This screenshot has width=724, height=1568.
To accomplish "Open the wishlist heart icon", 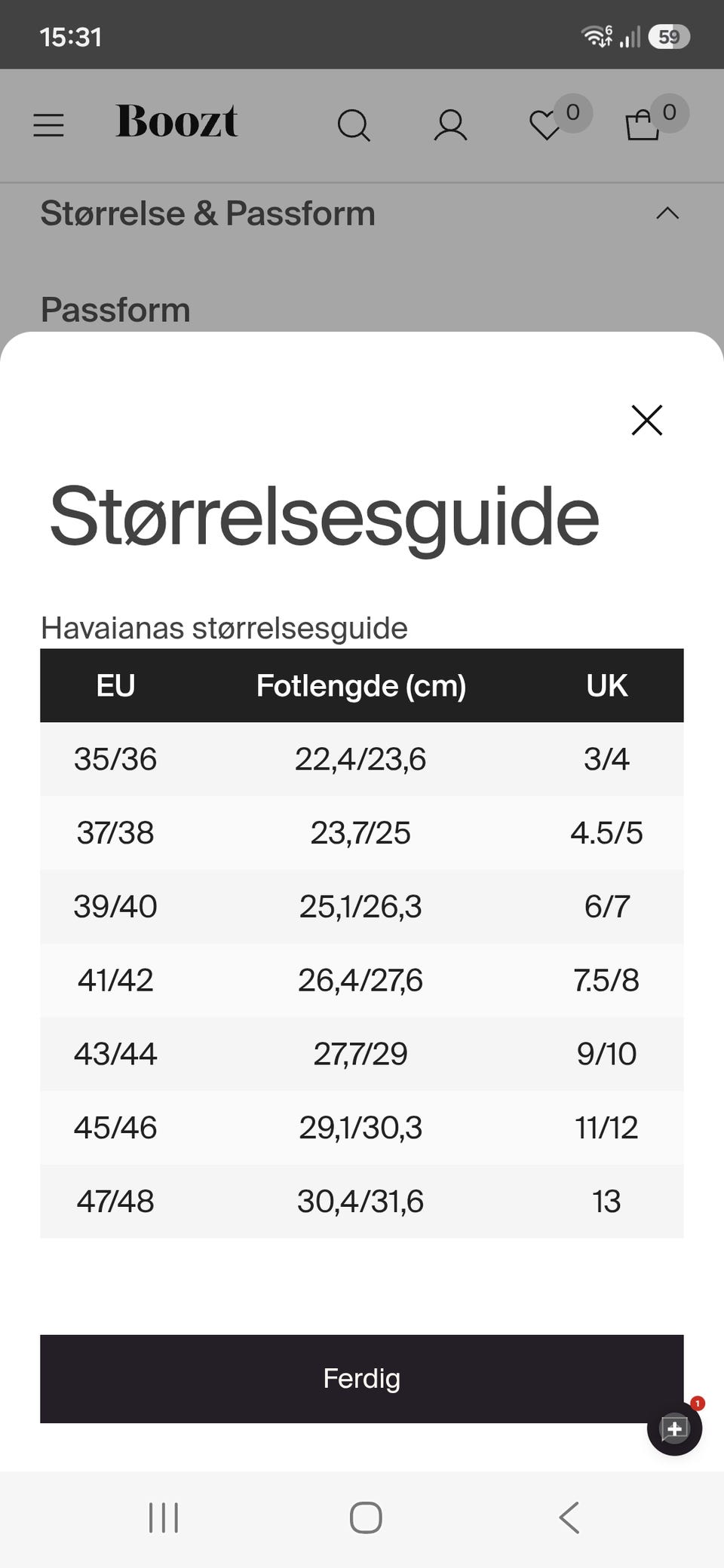I will [546, 125].
